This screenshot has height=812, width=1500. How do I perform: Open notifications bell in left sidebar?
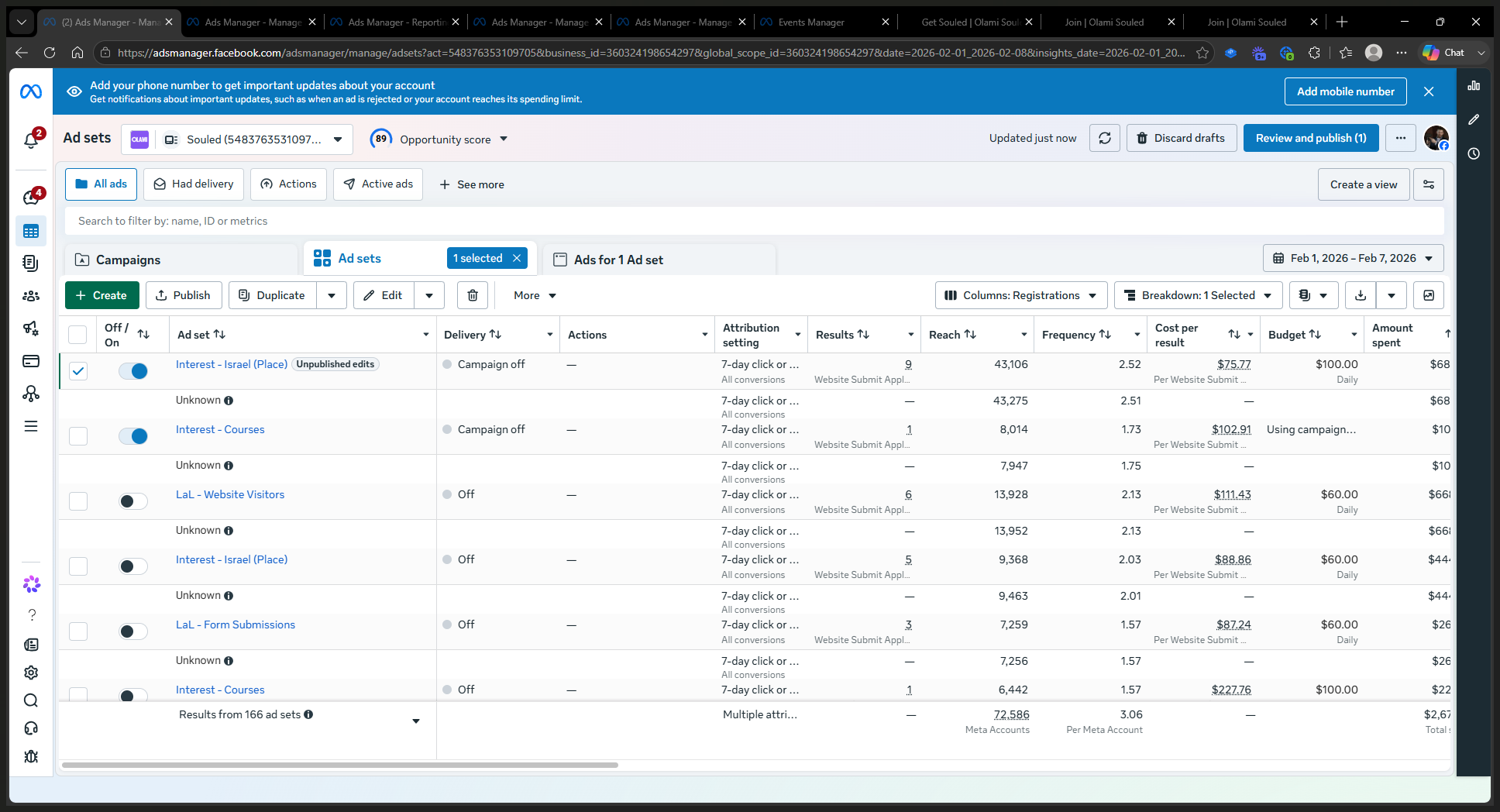(x=31, y=140)
